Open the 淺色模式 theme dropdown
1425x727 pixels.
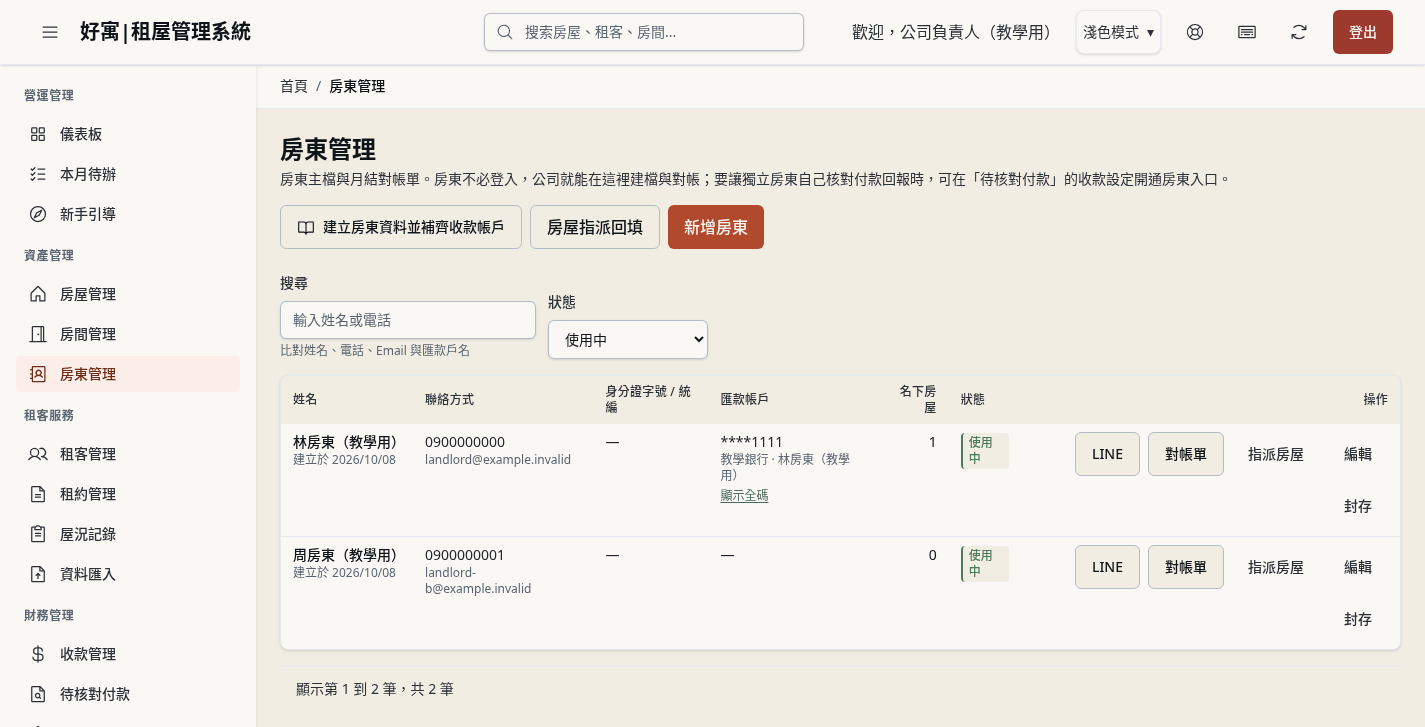point(1118,32)
